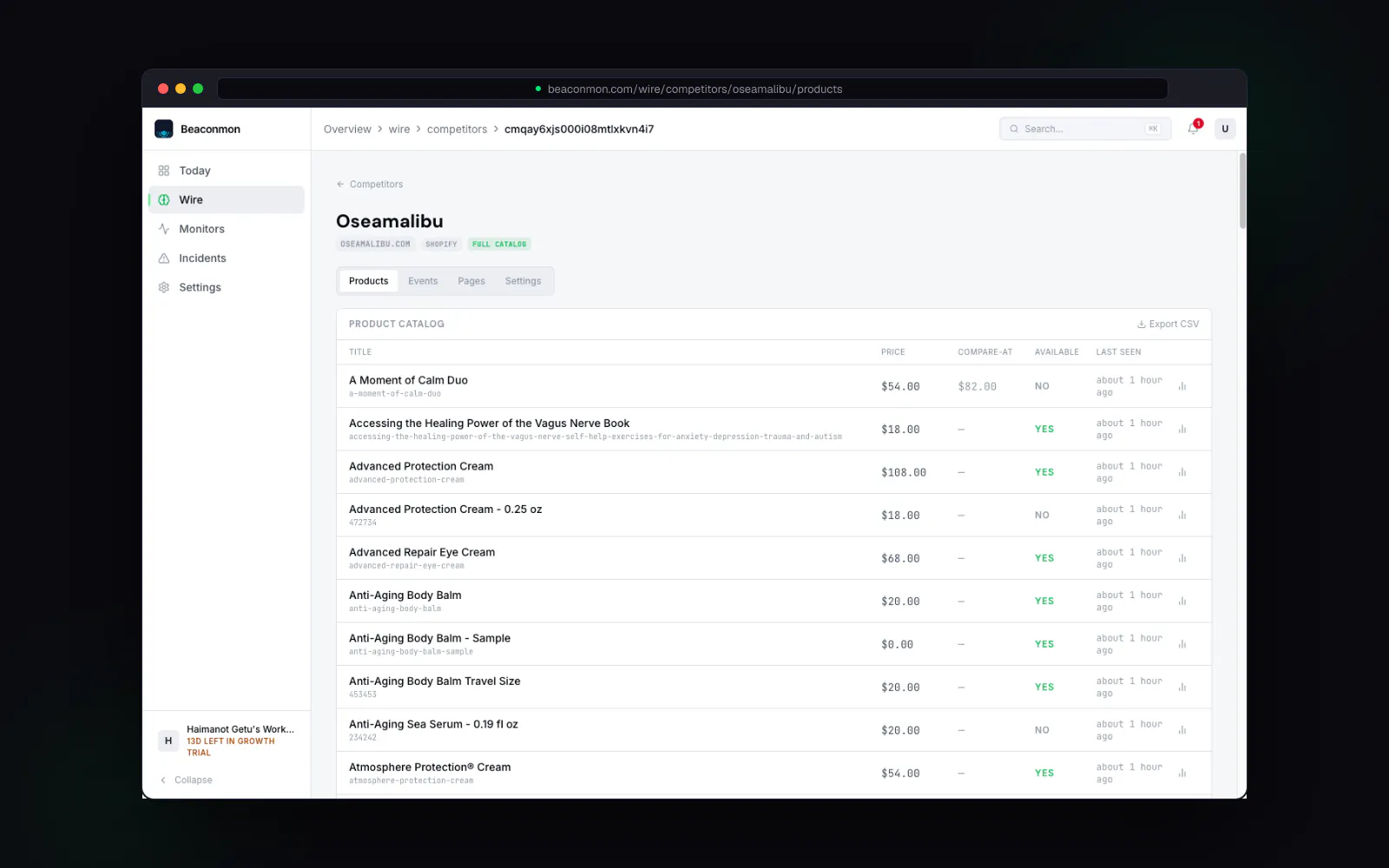Click the 13D LEFT IN GROWTH TRIAL notice

(x=231, y=747)
